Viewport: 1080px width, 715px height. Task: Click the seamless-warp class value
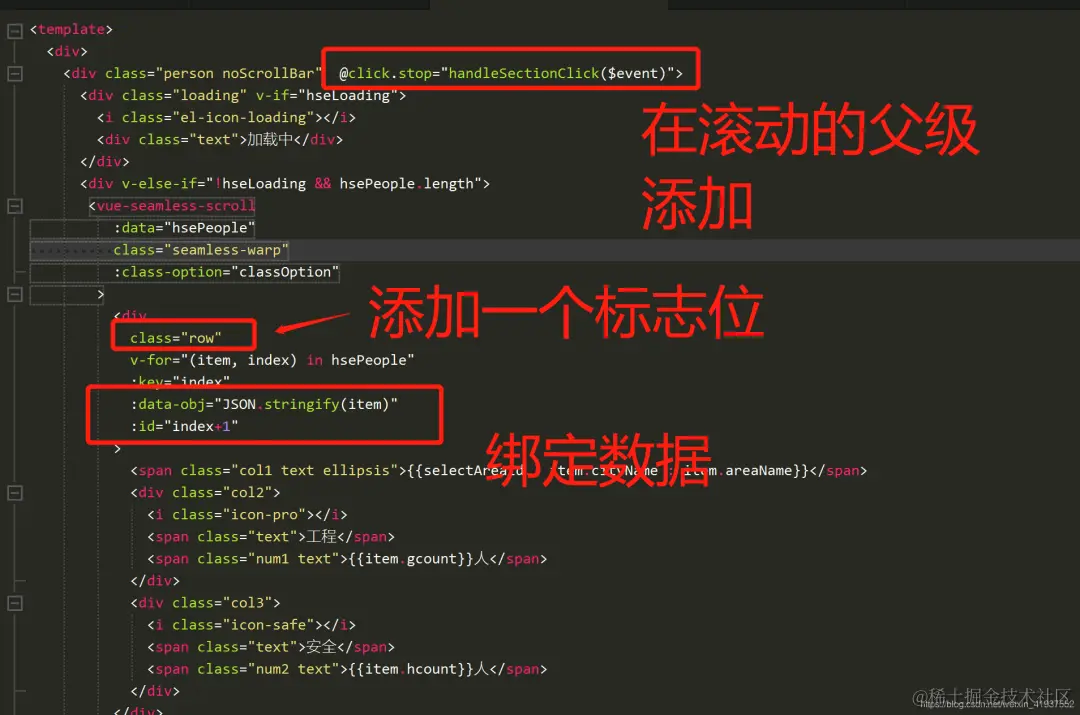226,249
